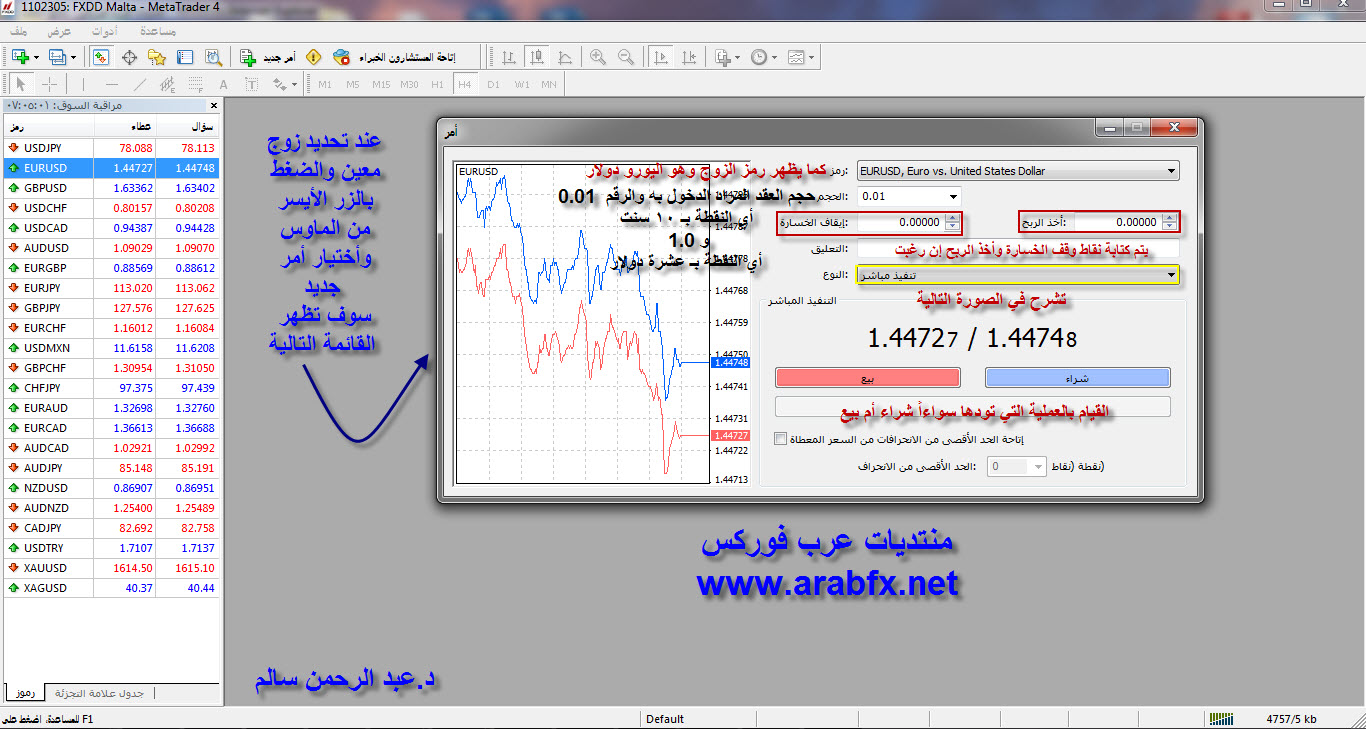Click the New Order toolbar button أمر جديد
The image size is (1366, 729).
point(268,57)
